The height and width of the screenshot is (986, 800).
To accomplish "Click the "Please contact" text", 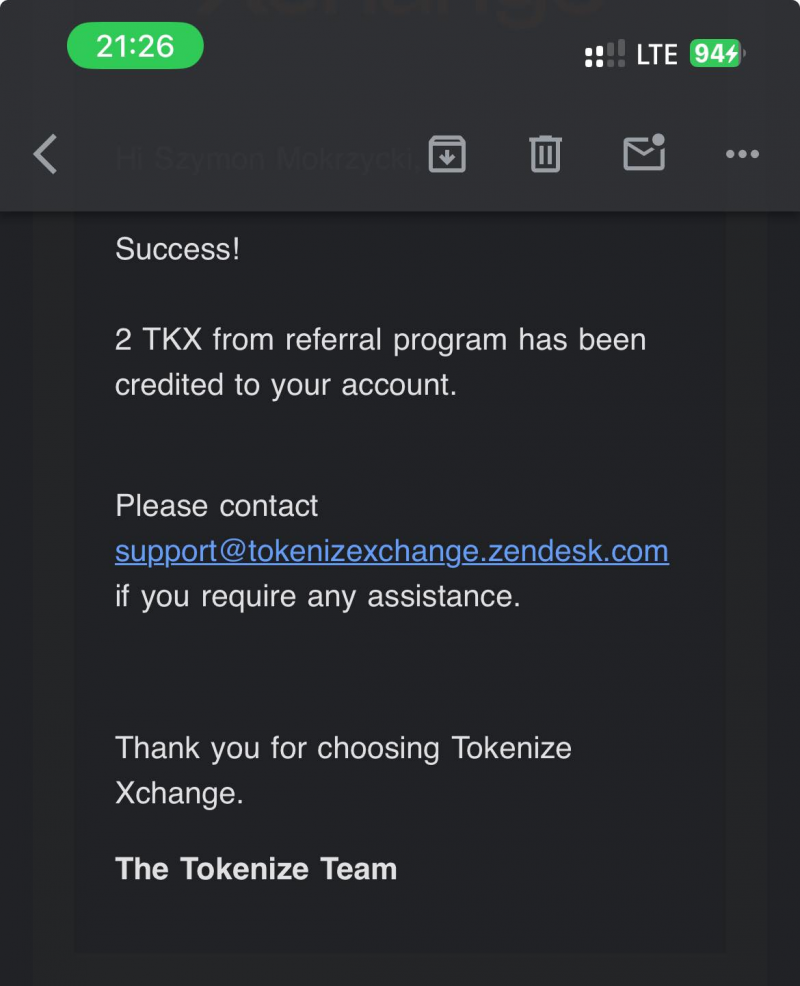I will pyautogui.click(x=216, y=506).
